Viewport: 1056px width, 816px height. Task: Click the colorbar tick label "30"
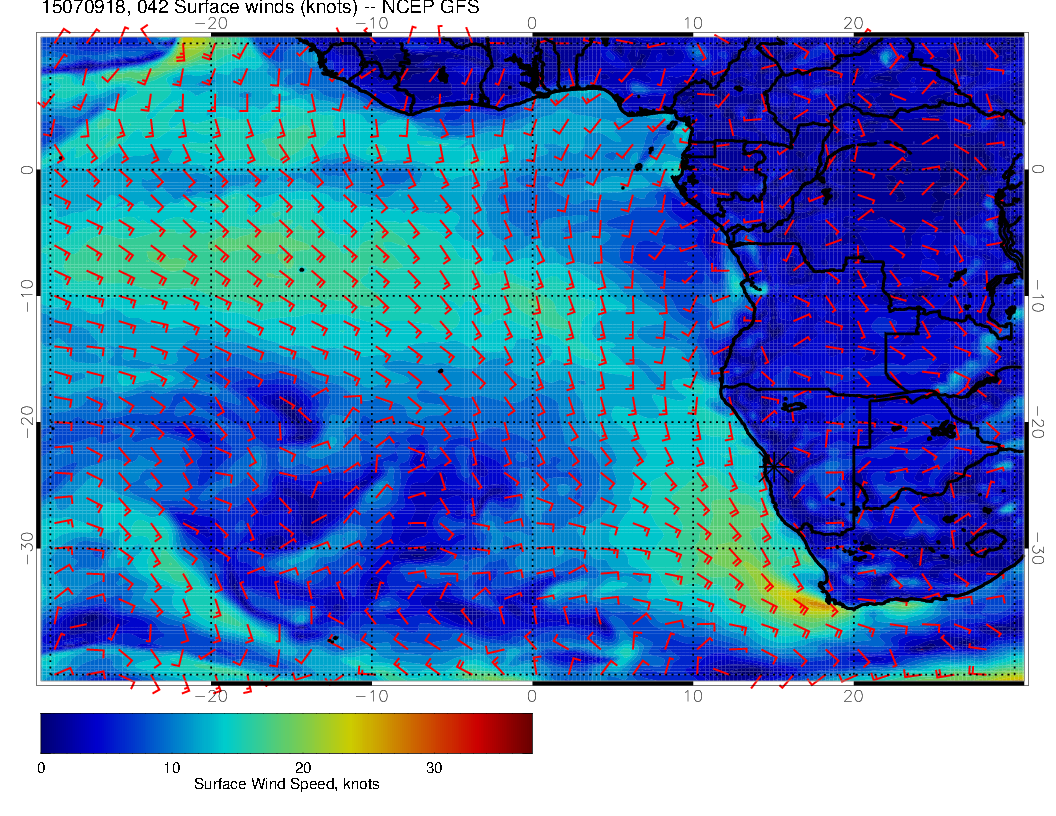434,768
